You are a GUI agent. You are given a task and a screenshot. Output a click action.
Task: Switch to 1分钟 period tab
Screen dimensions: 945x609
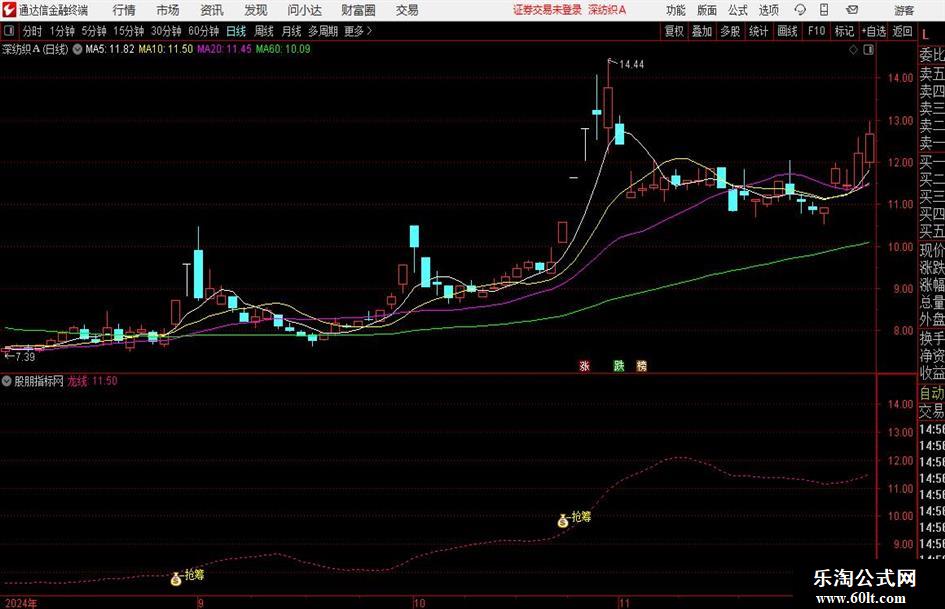[61, 31]
